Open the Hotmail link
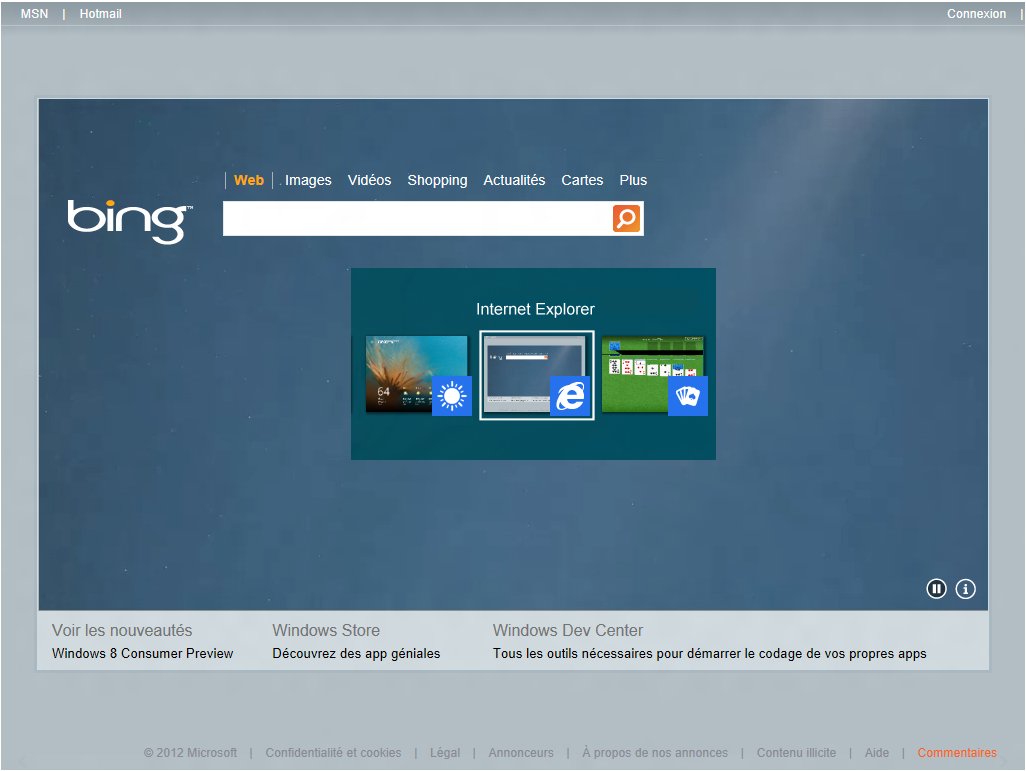The width and height of the screenshot is (1026, 771). point(101,14)
